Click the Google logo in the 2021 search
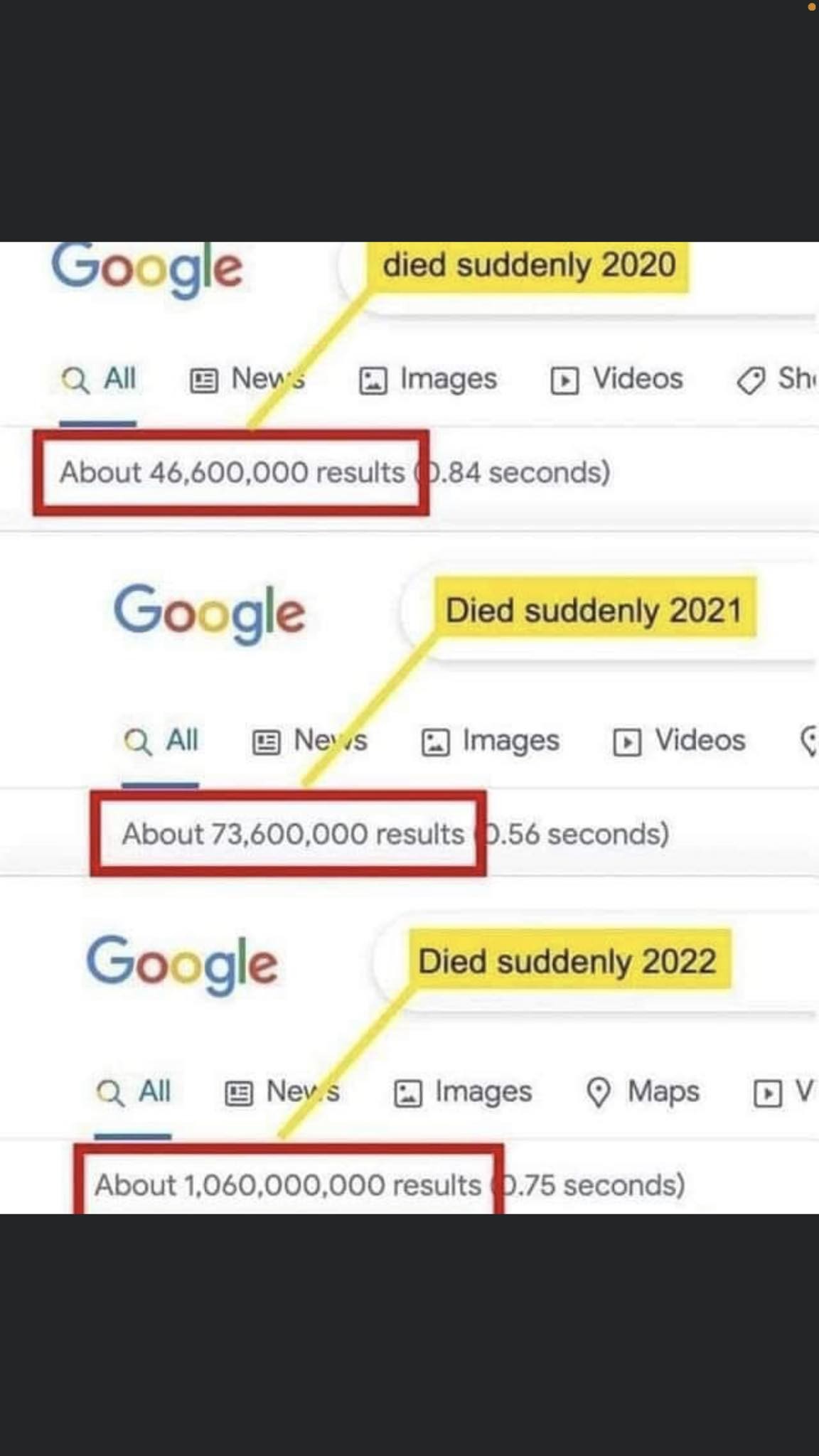The image size is (819, 1456). (x=210, y=613)
